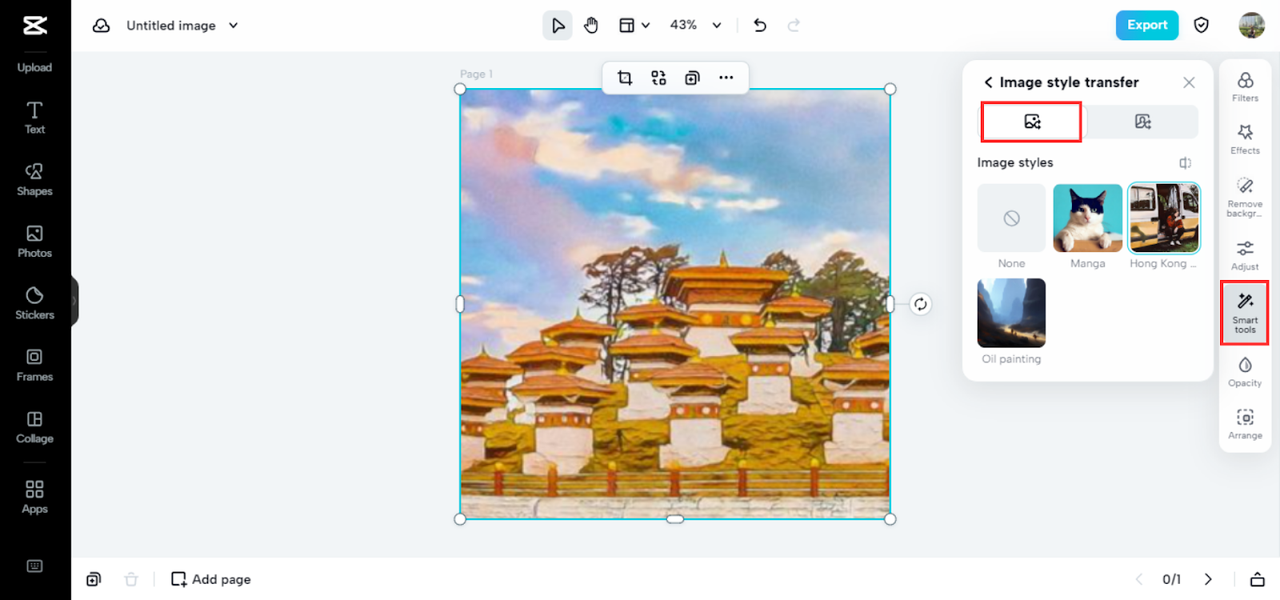Click the rotate handle beside the image
Screen dimensions: 1280x600
[x=920, y=304]
